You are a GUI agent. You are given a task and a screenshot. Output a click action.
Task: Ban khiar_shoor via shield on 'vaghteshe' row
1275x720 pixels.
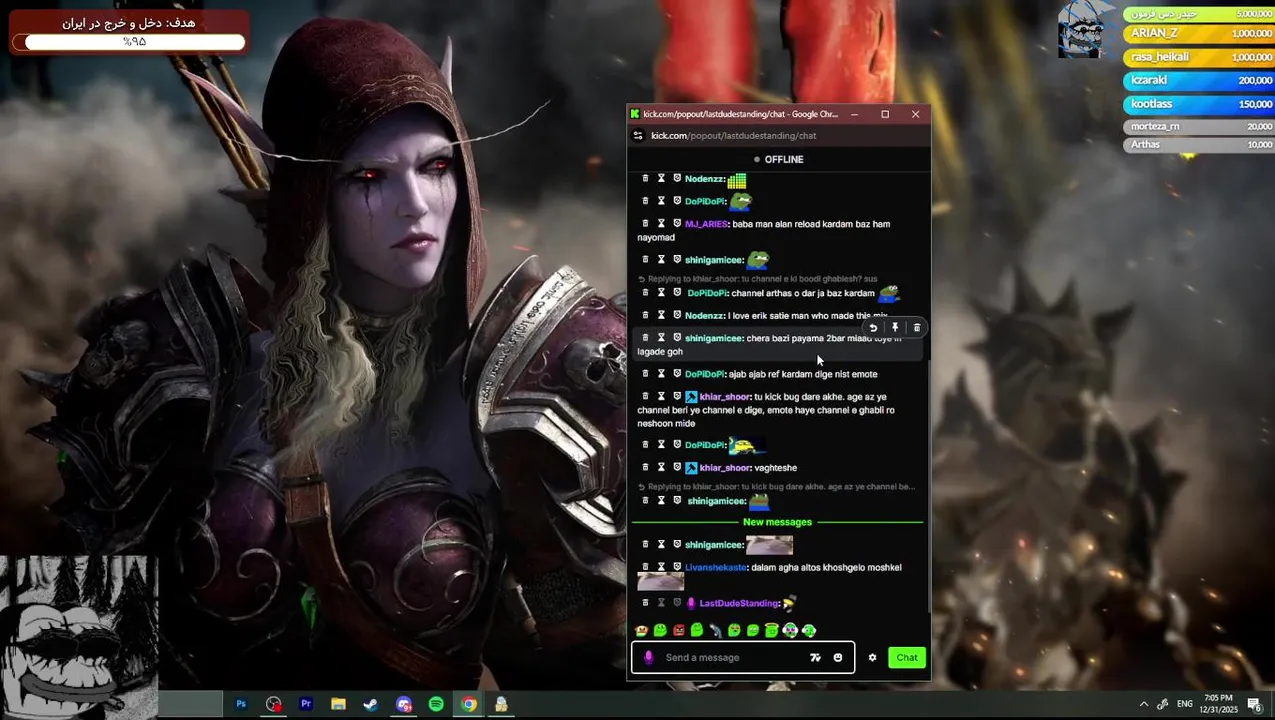coord(677,467)
